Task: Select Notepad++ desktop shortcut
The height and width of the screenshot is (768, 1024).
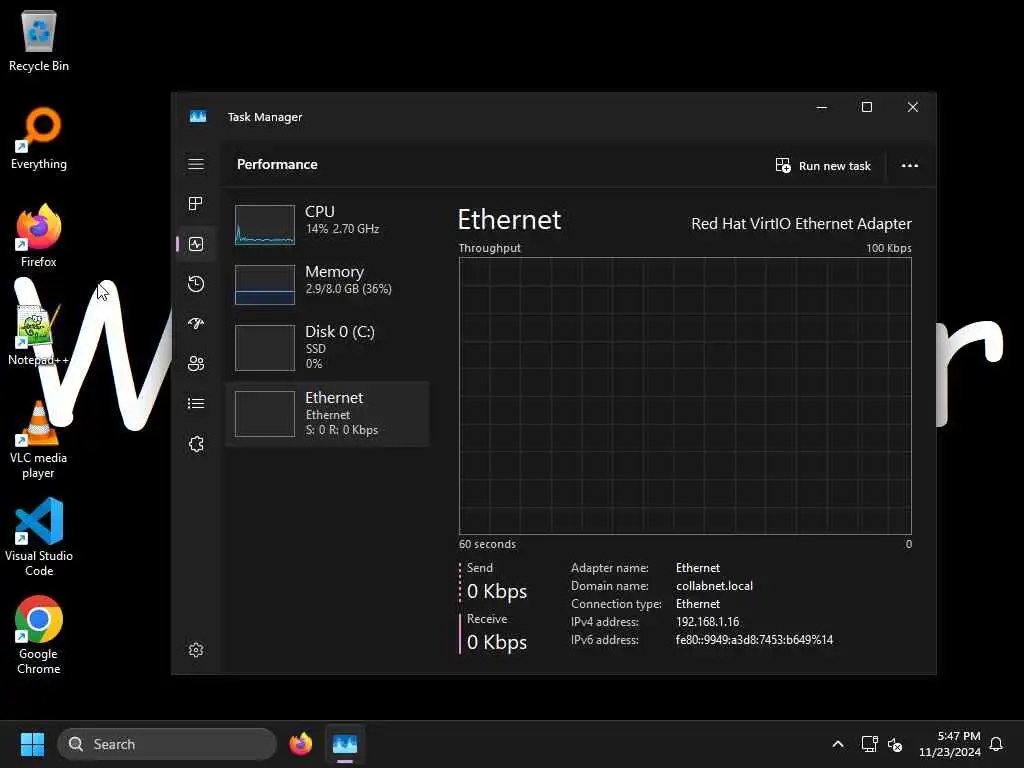Action: [39, 335]
